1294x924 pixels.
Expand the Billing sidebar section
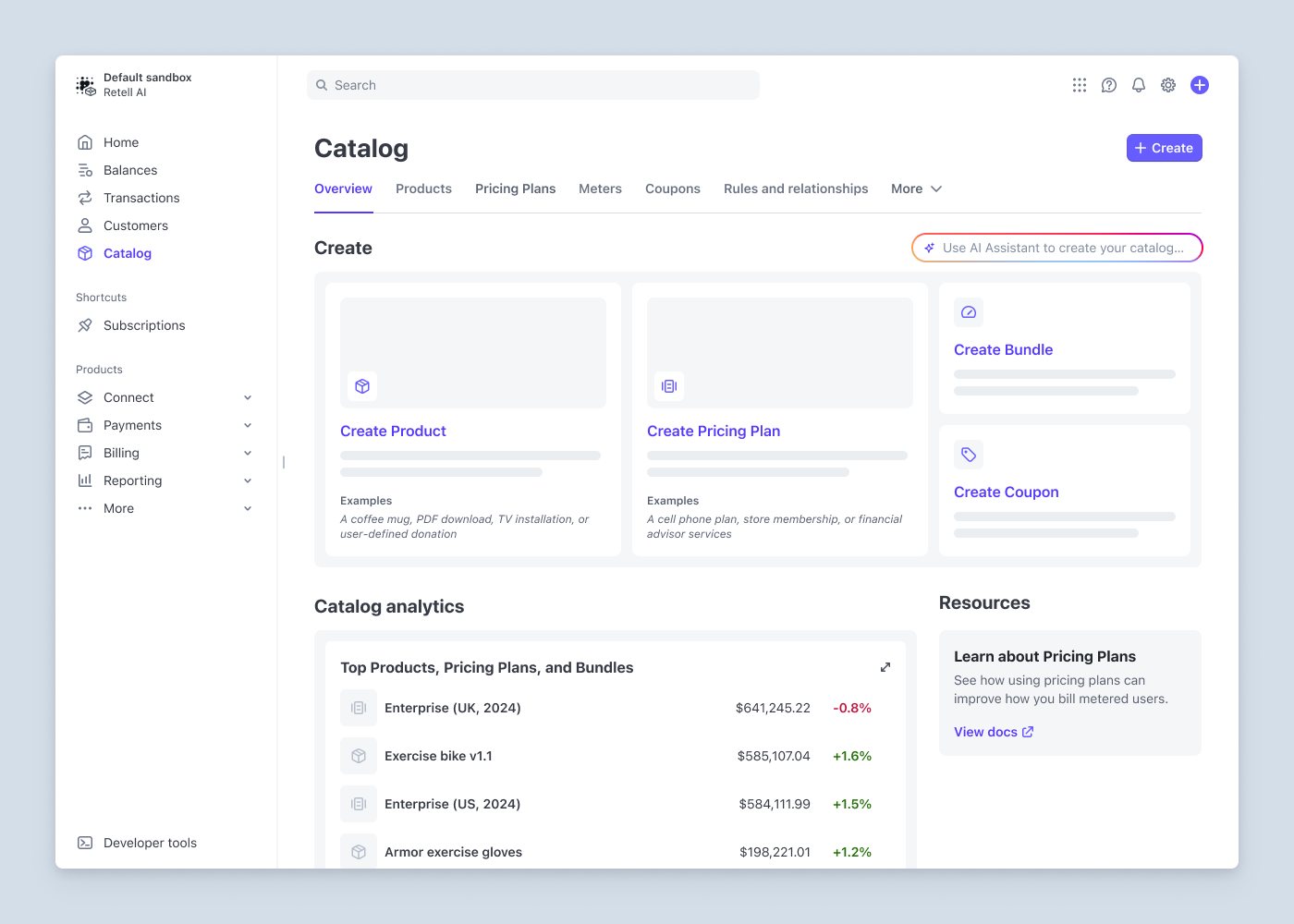(248, 453)
